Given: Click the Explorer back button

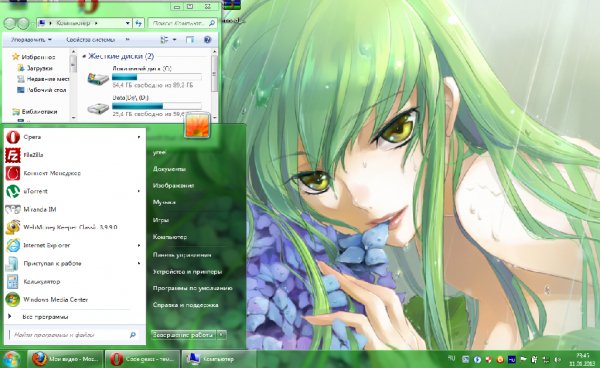Looking at the screenshot, I should 9,23.
